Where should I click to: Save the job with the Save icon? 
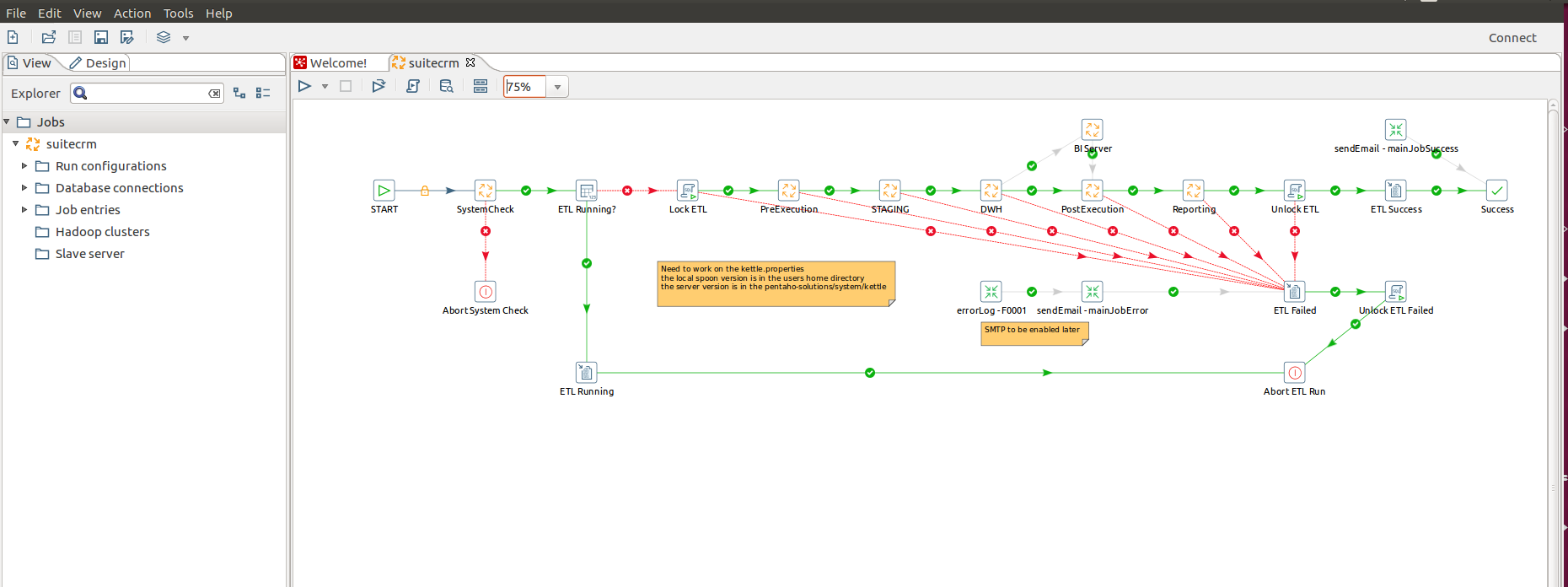[x=101, y=37]
